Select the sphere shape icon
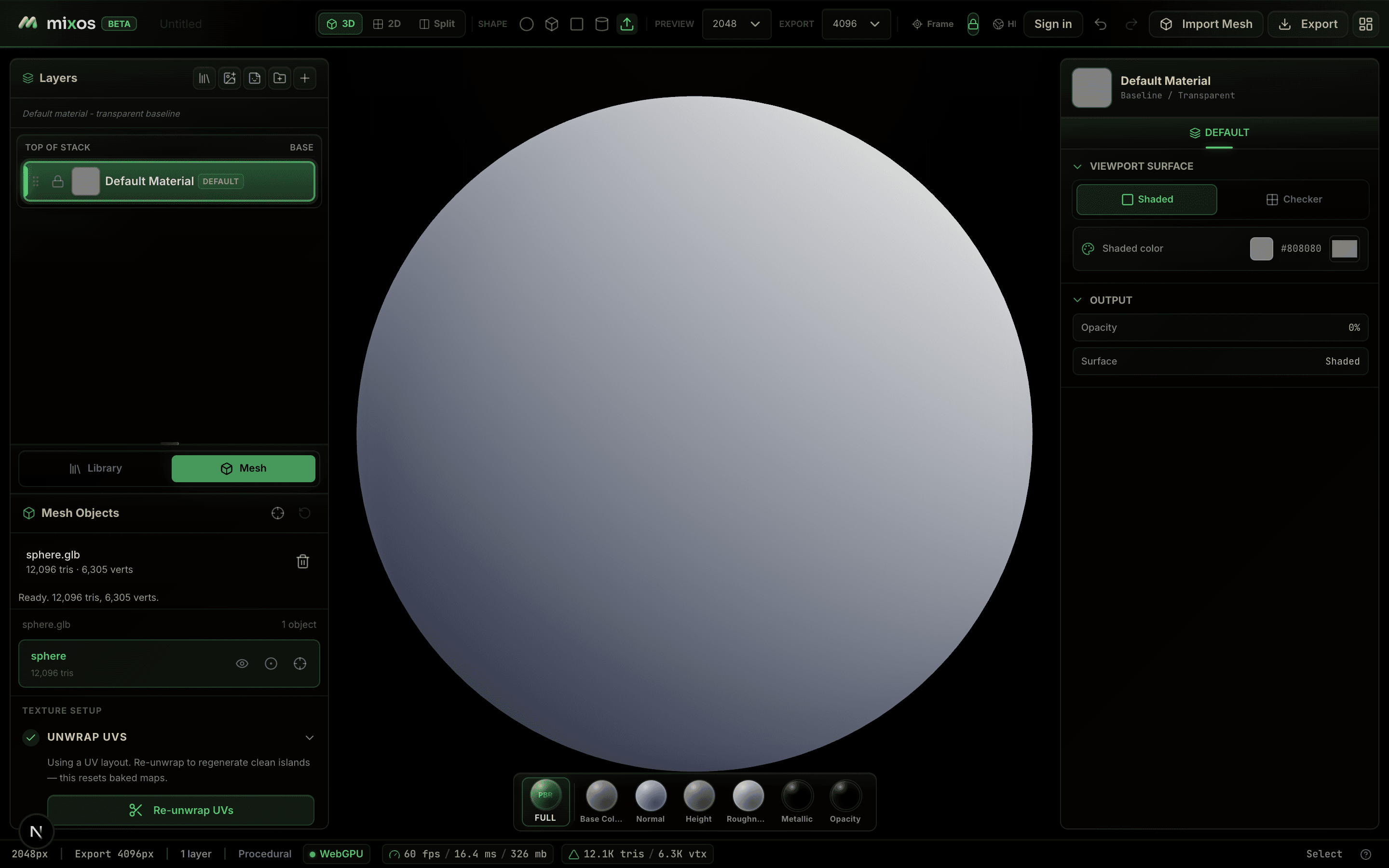This screenshot has width=1389, height=868. pos(526,24)
